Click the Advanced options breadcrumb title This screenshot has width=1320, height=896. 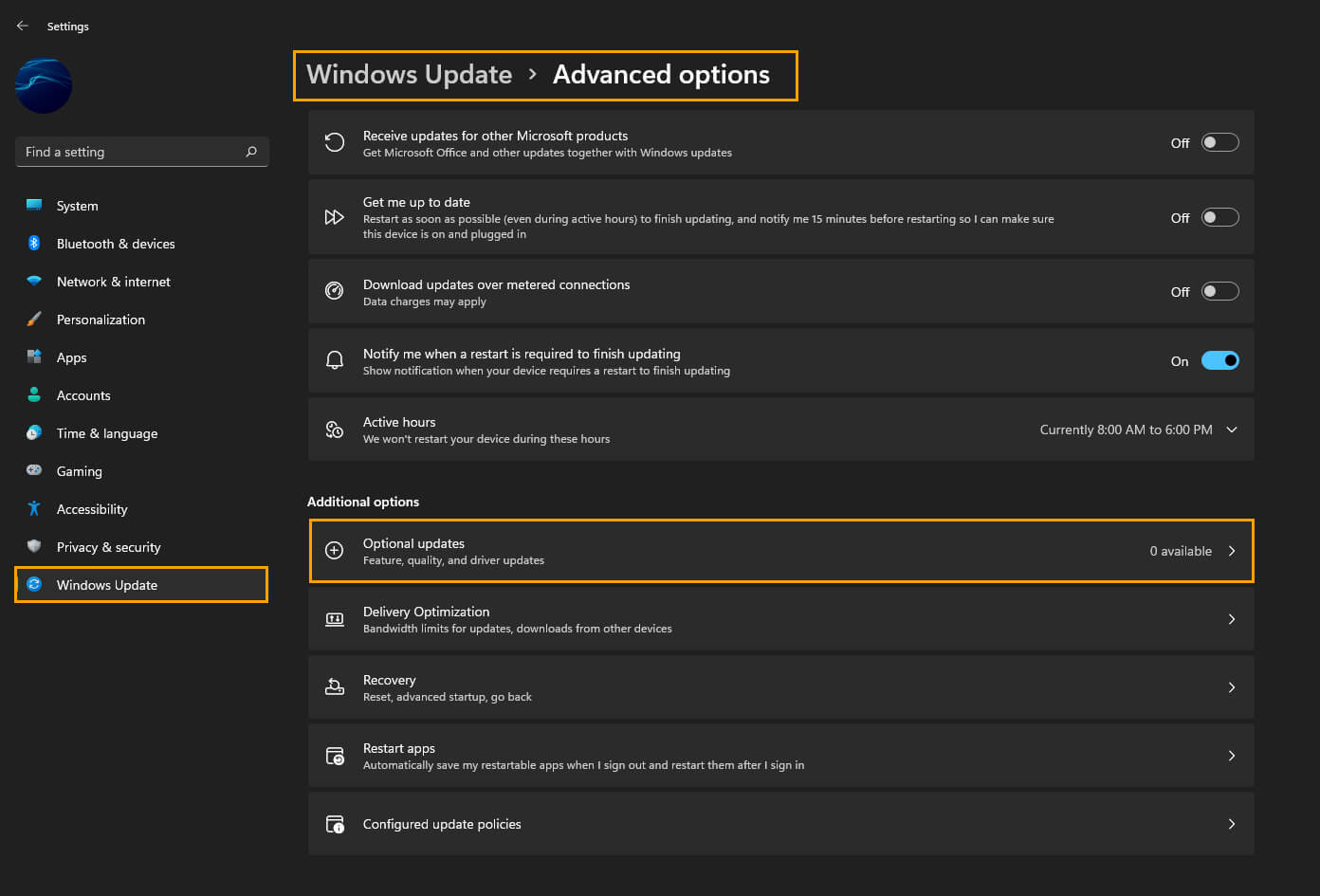pos(661,75)
